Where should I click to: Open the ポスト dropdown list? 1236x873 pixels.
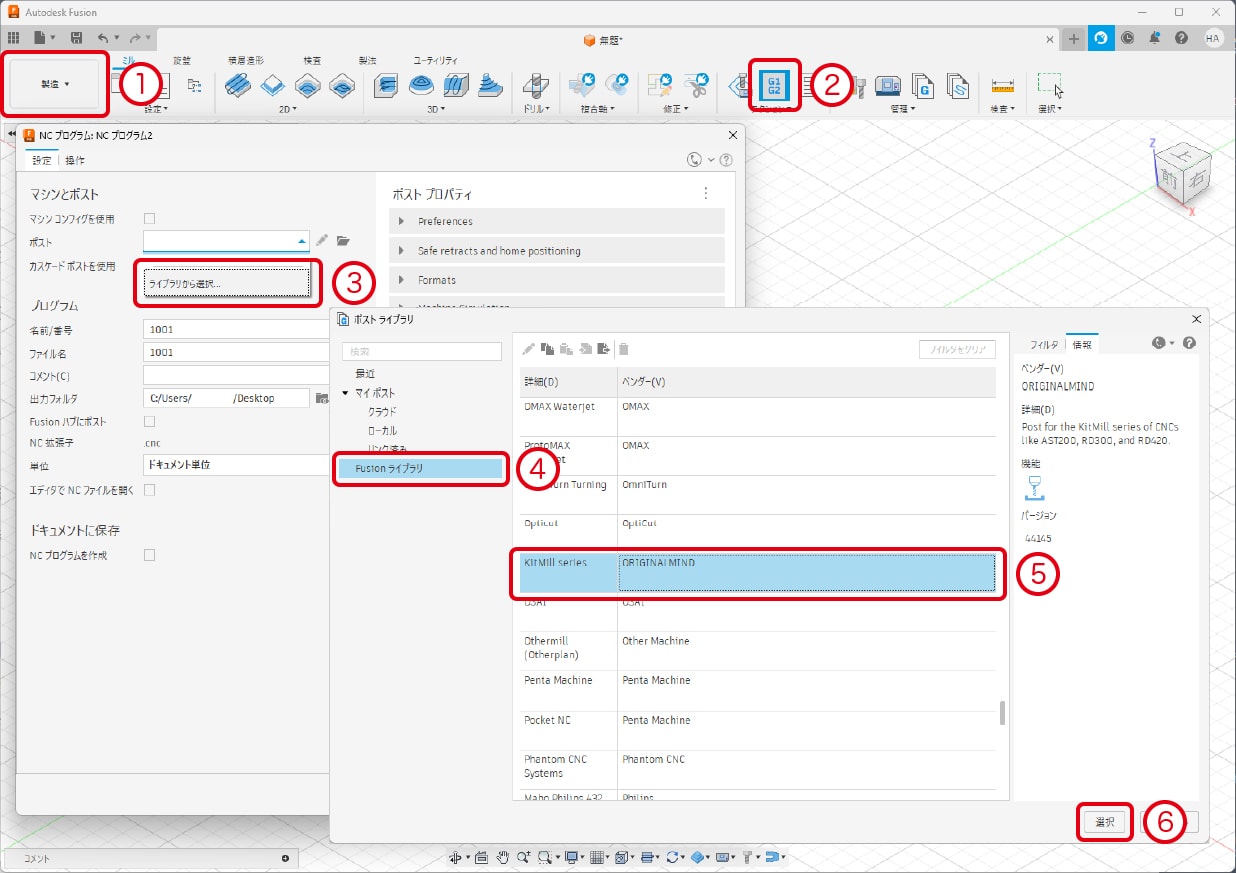302,241
